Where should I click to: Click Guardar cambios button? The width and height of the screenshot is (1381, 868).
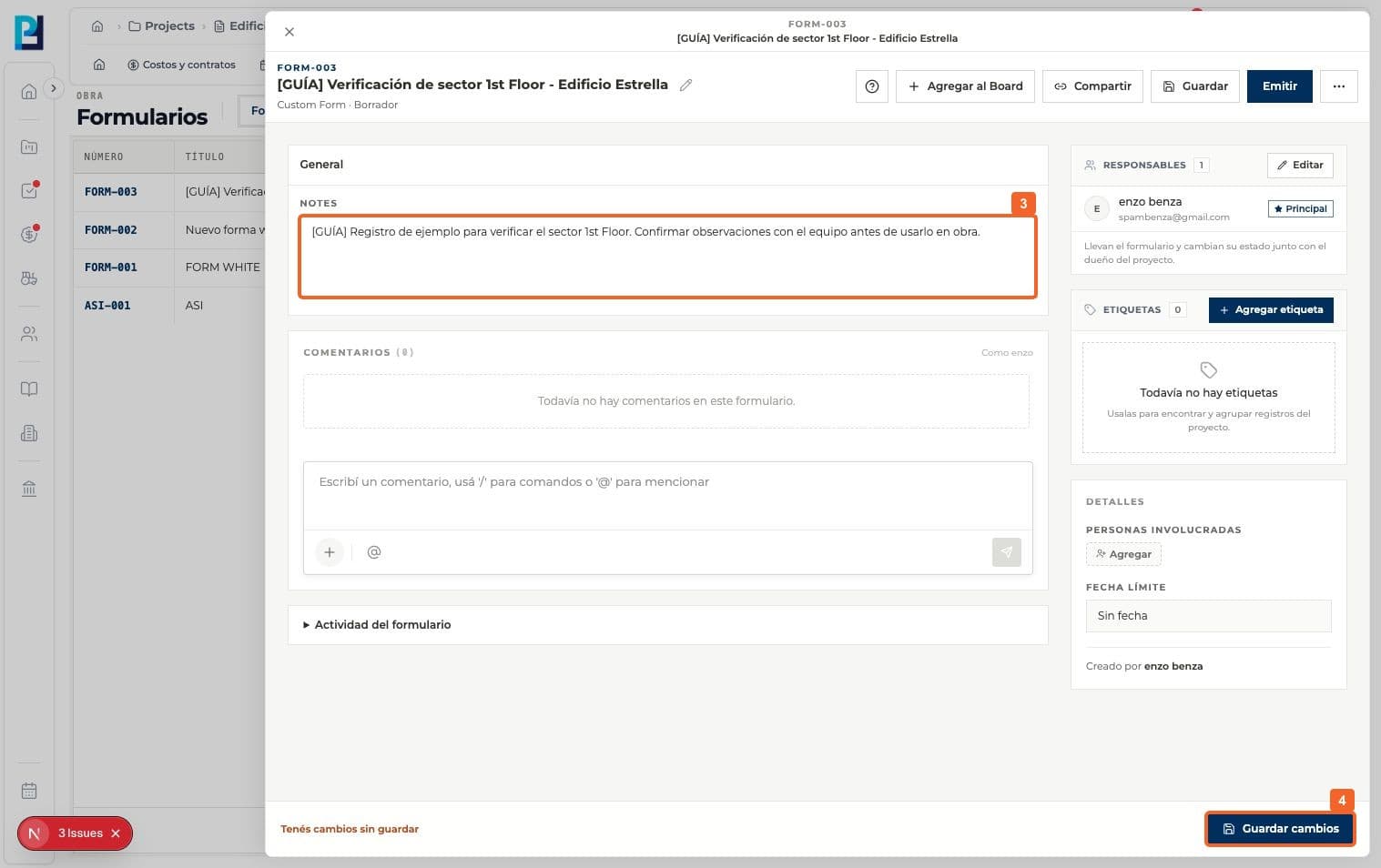tap(1280, 829)
